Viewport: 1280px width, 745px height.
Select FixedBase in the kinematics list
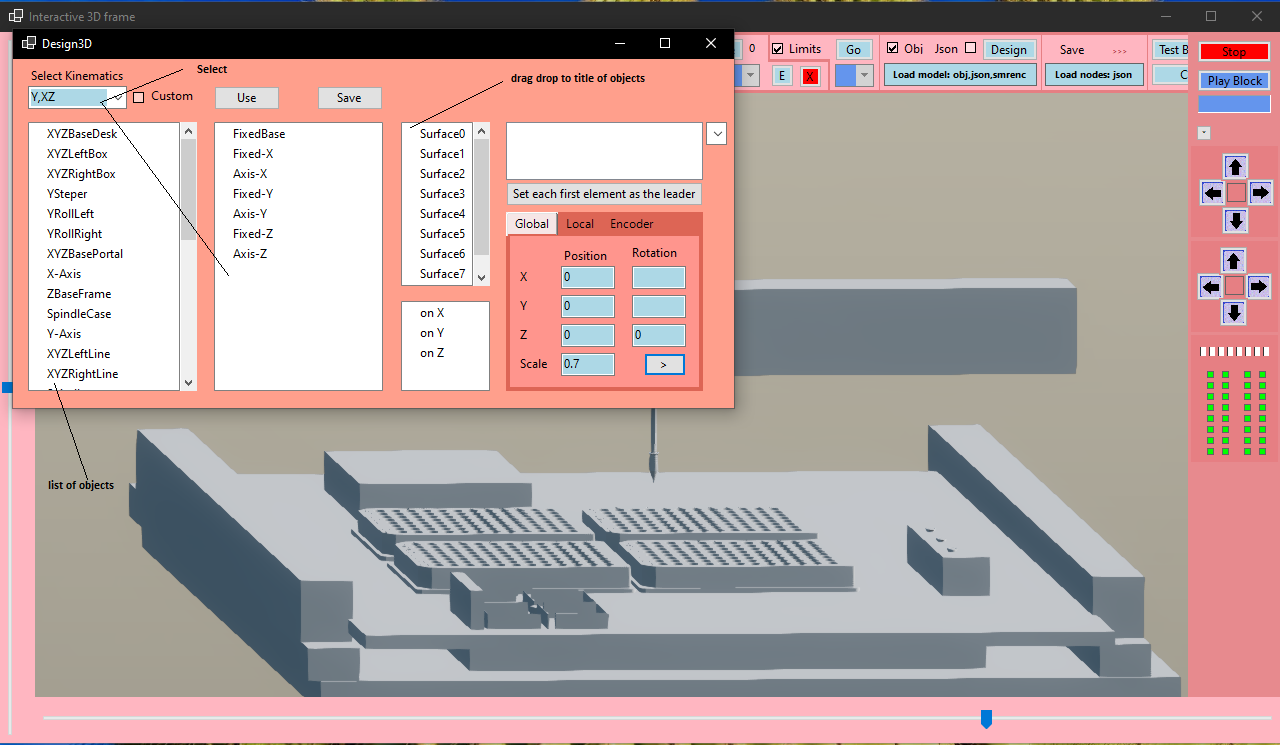click(259, 134)
